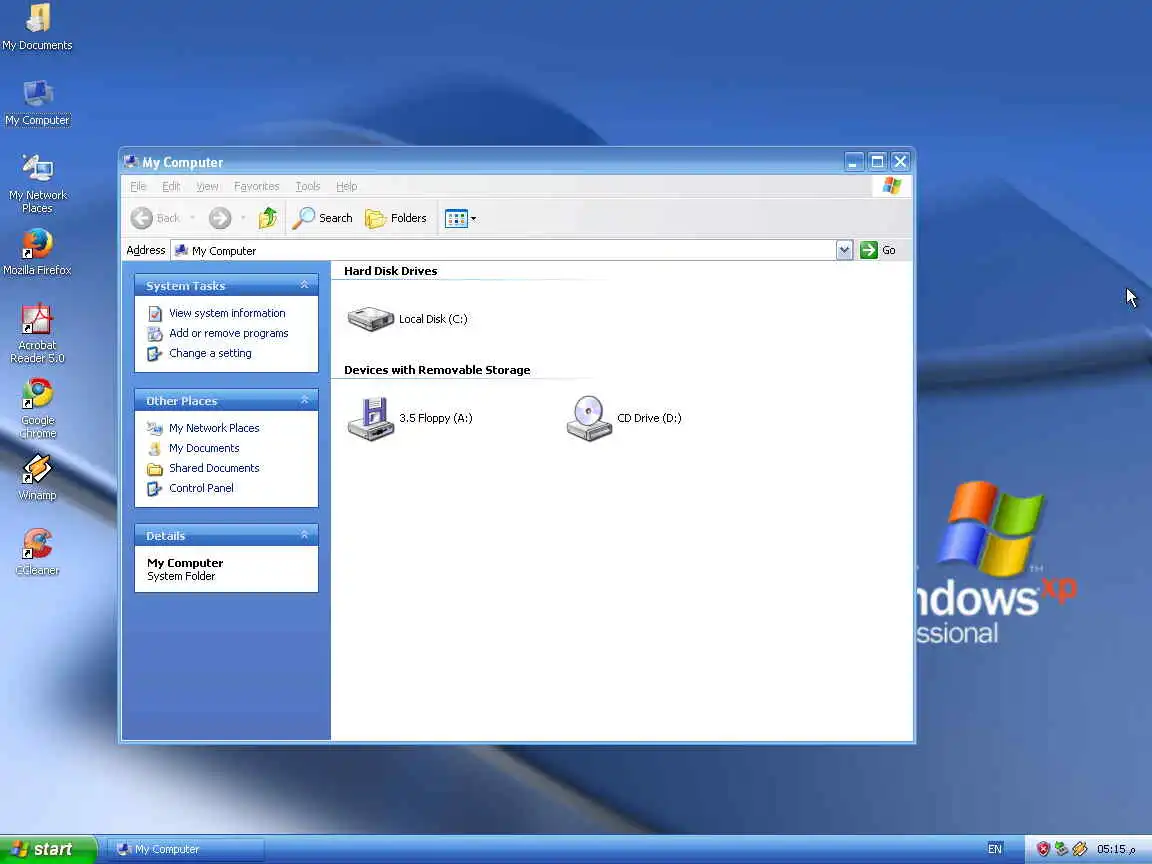Open My Documents link in Other Places
Image resolution: width=1152 pixels, height=864 pixels.
point(204,448)
